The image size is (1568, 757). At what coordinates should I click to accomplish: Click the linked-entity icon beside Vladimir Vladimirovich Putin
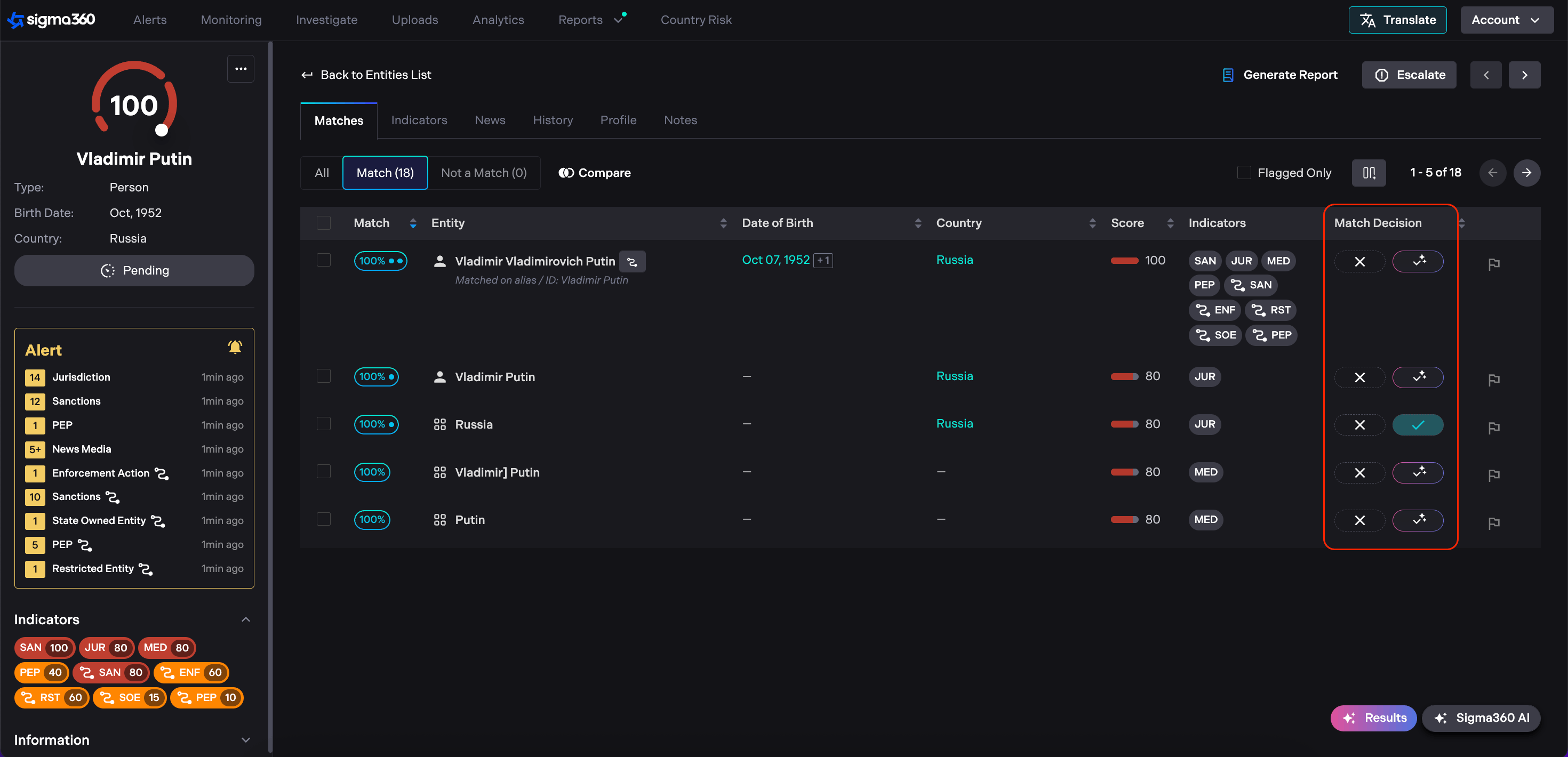[x=632, y=262]
